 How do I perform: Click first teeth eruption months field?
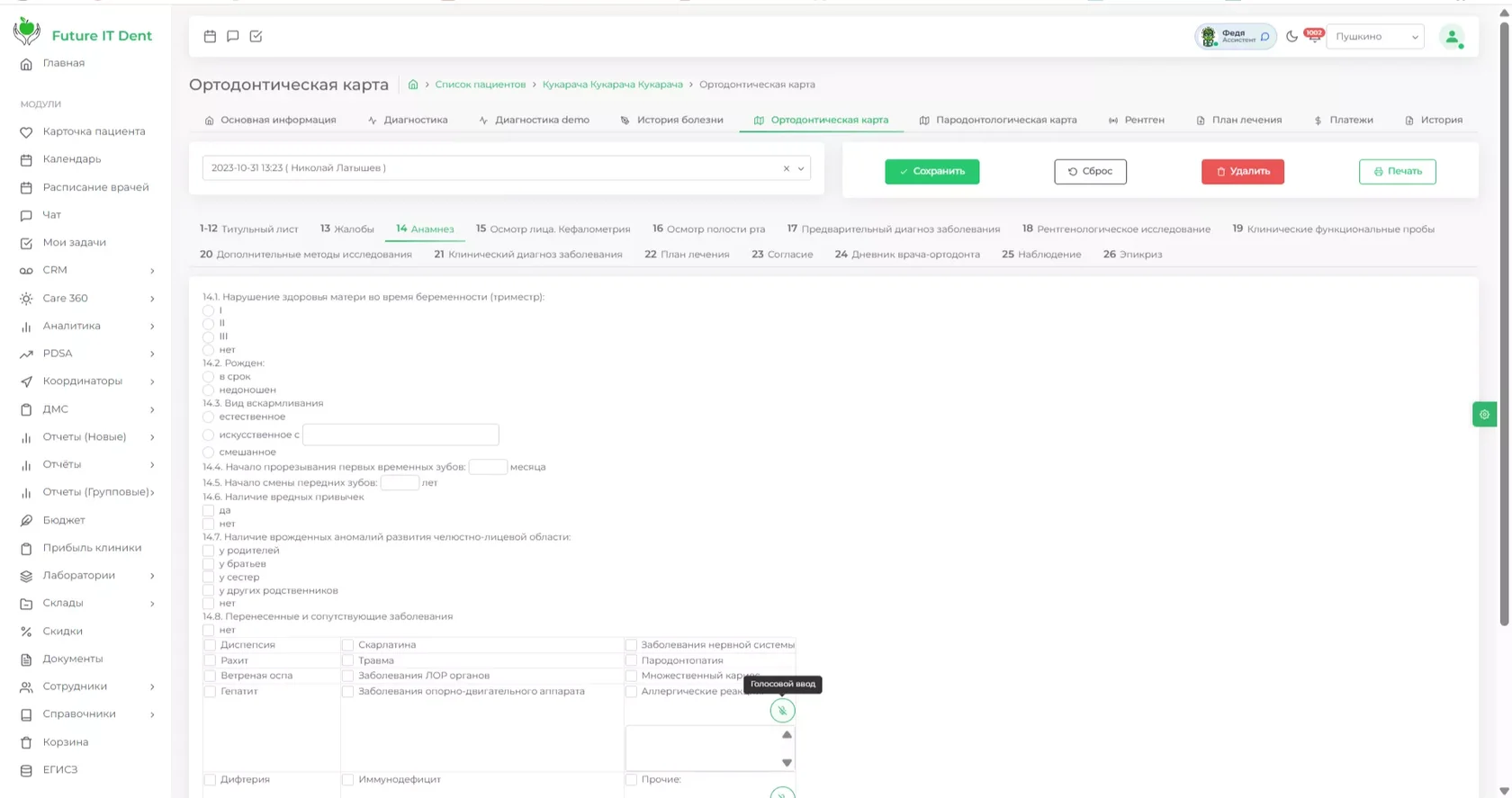[x=488, y=467]
